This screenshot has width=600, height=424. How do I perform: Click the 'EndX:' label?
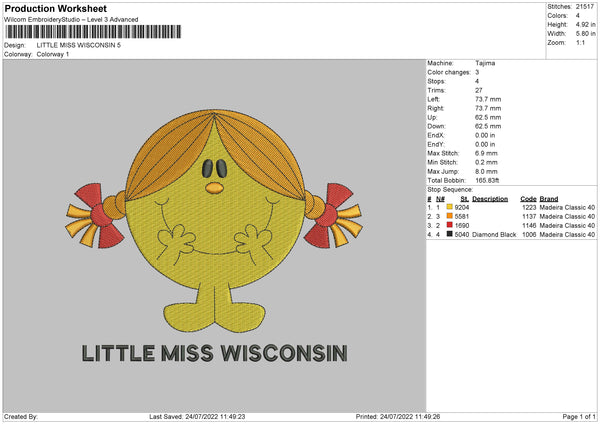point(436,135)
